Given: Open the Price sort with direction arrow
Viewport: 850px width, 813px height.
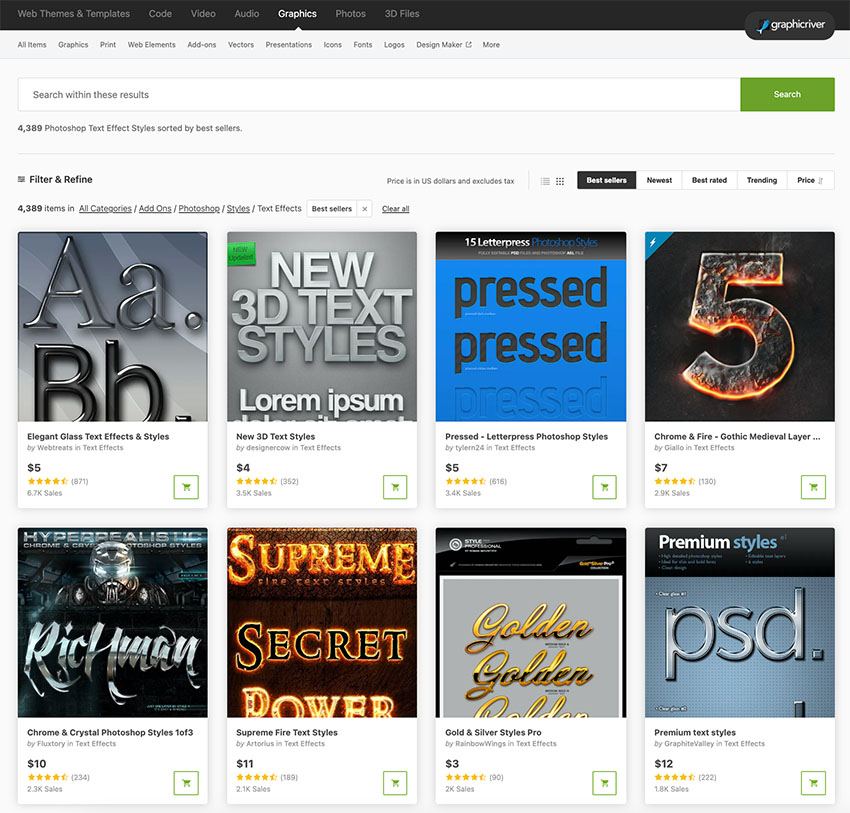Looking at the screenshot, I should [810, 180].
